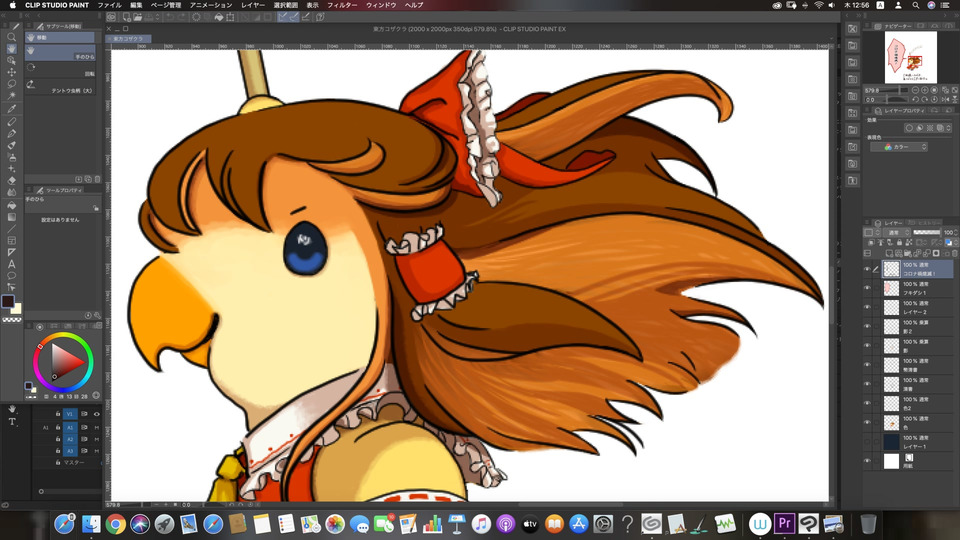Open Spotlight search in menu bar

[915, 5]
